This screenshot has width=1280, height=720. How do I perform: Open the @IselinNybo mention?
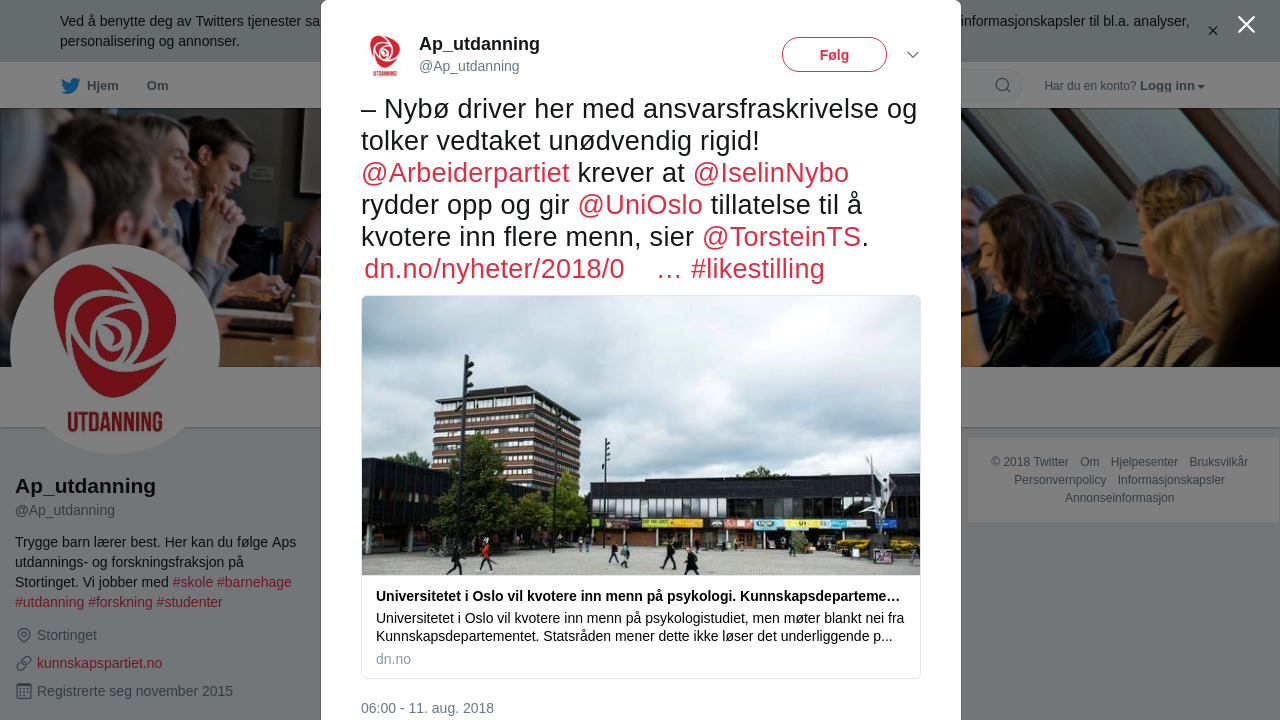[x=771, y=173]
